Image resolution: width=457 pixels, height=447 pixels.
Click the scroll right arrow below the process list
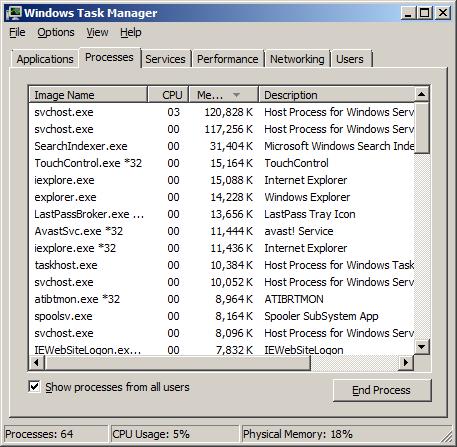(x=406, y=362)
